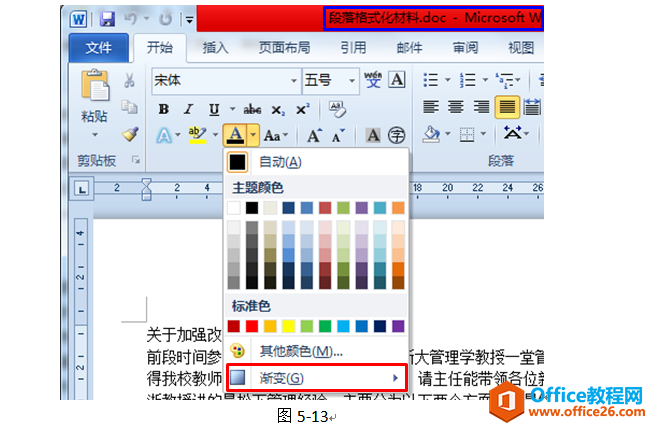
Task: Click the bullet list icon
Action: 430,79
